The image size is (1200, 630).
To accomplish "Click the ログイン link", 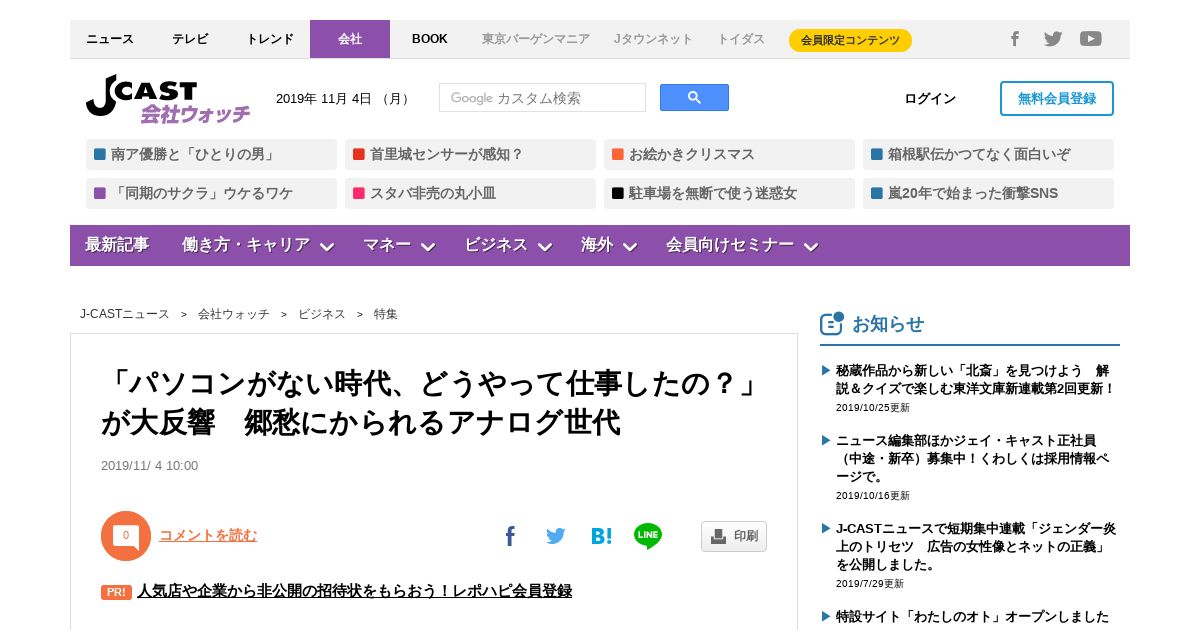I will coord(930,98).
